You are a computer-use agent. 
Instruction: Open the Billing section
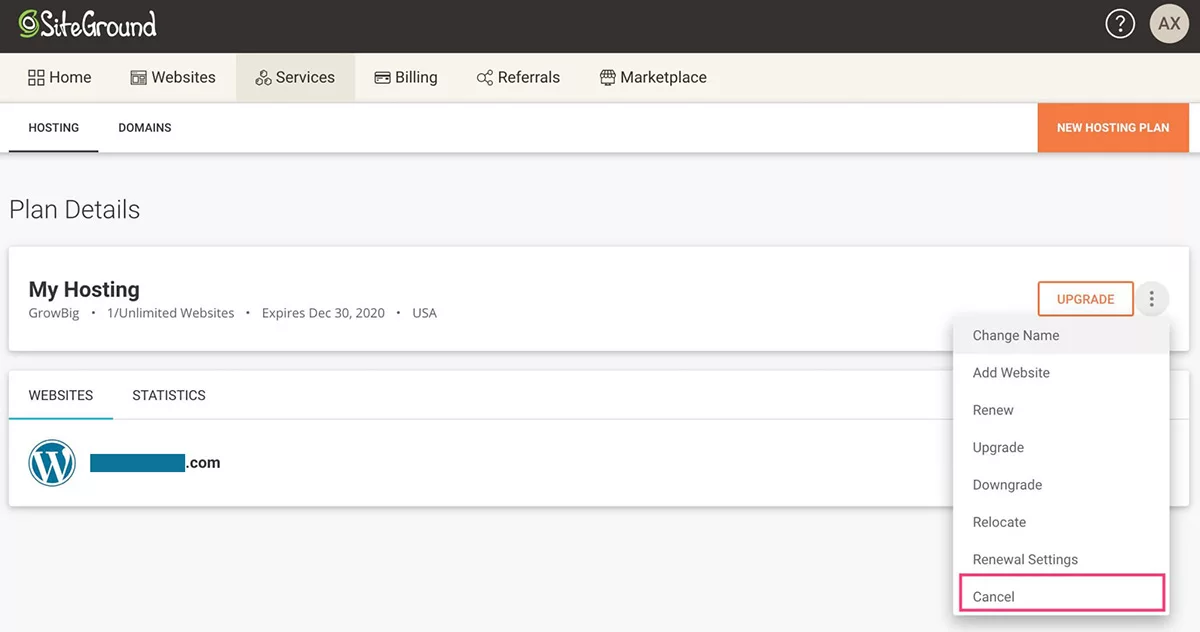click(x=405, y=77)
